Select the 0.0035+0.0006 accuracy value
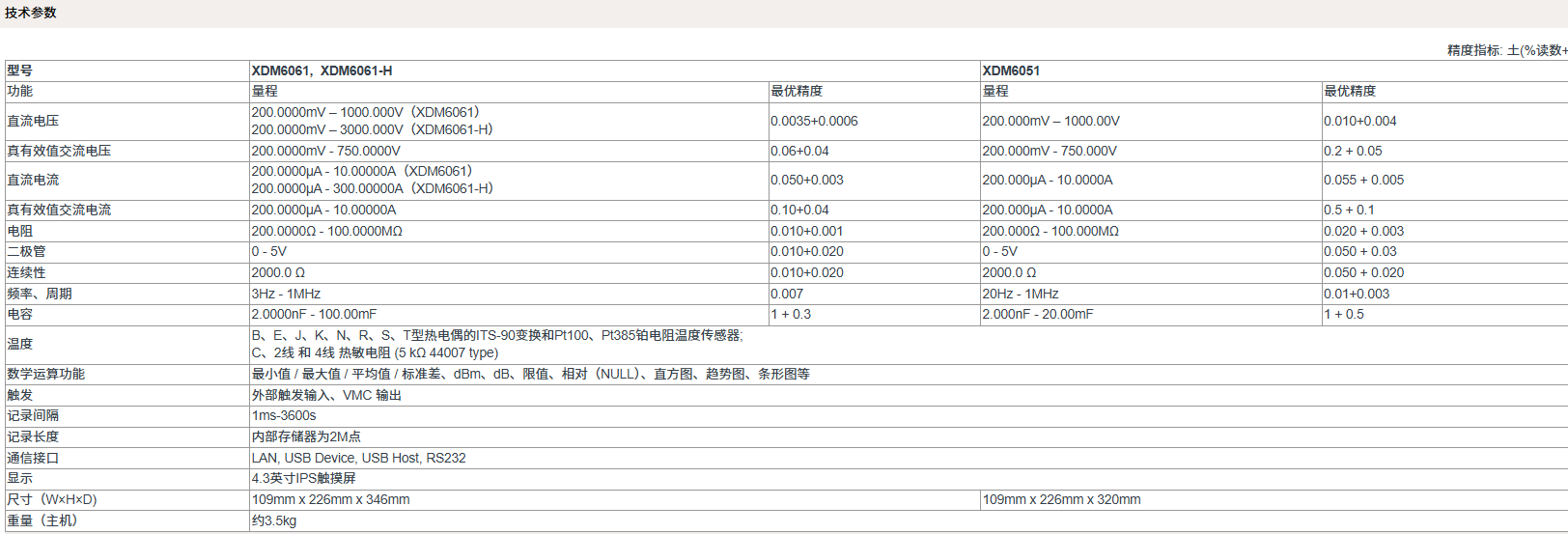This screenshot has width=1568, height=534. pos(814,121)
